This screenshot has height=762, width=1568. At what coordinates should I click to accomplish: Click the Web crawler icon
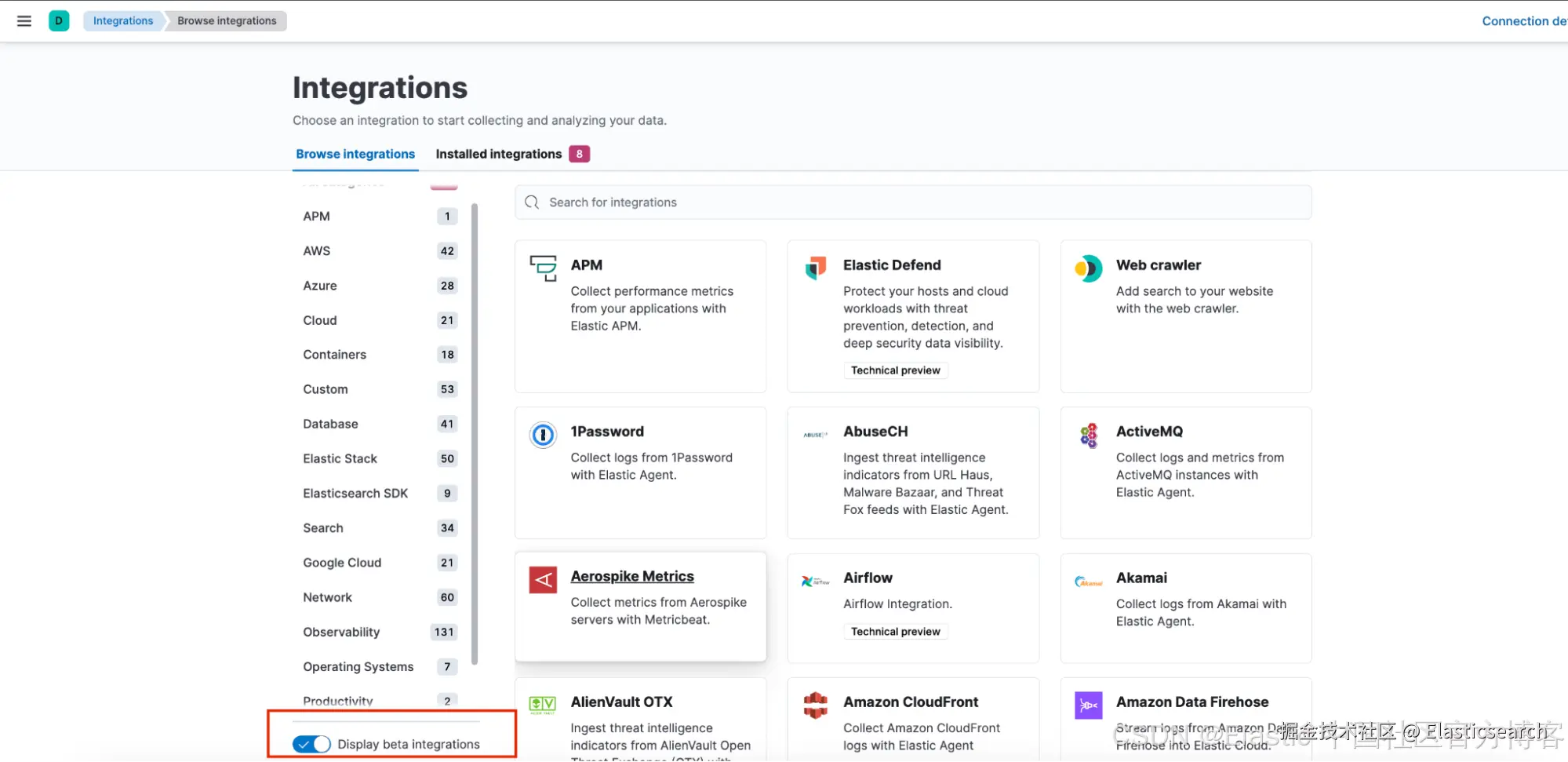coord(1088,268)
